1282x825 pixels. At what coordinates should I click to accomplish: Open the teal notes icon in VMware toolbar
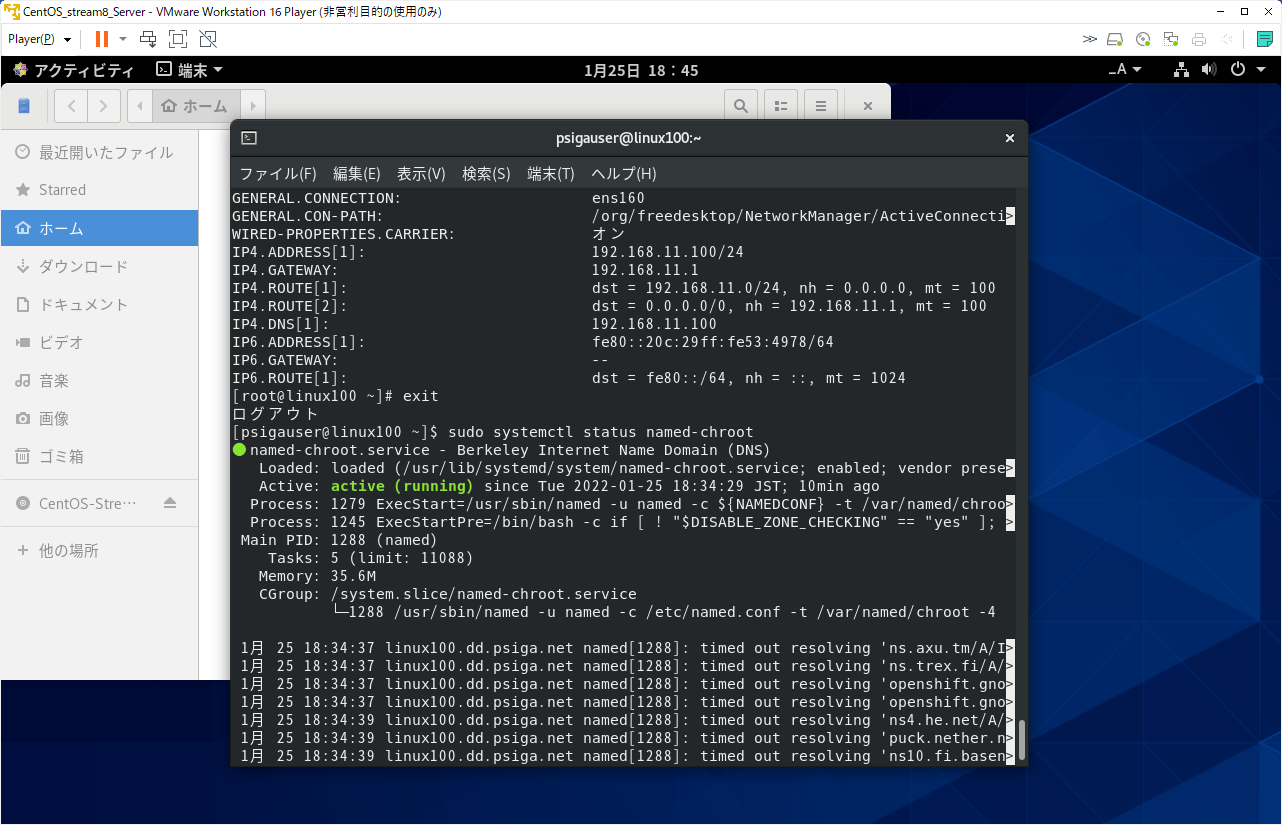(1264, 39)
